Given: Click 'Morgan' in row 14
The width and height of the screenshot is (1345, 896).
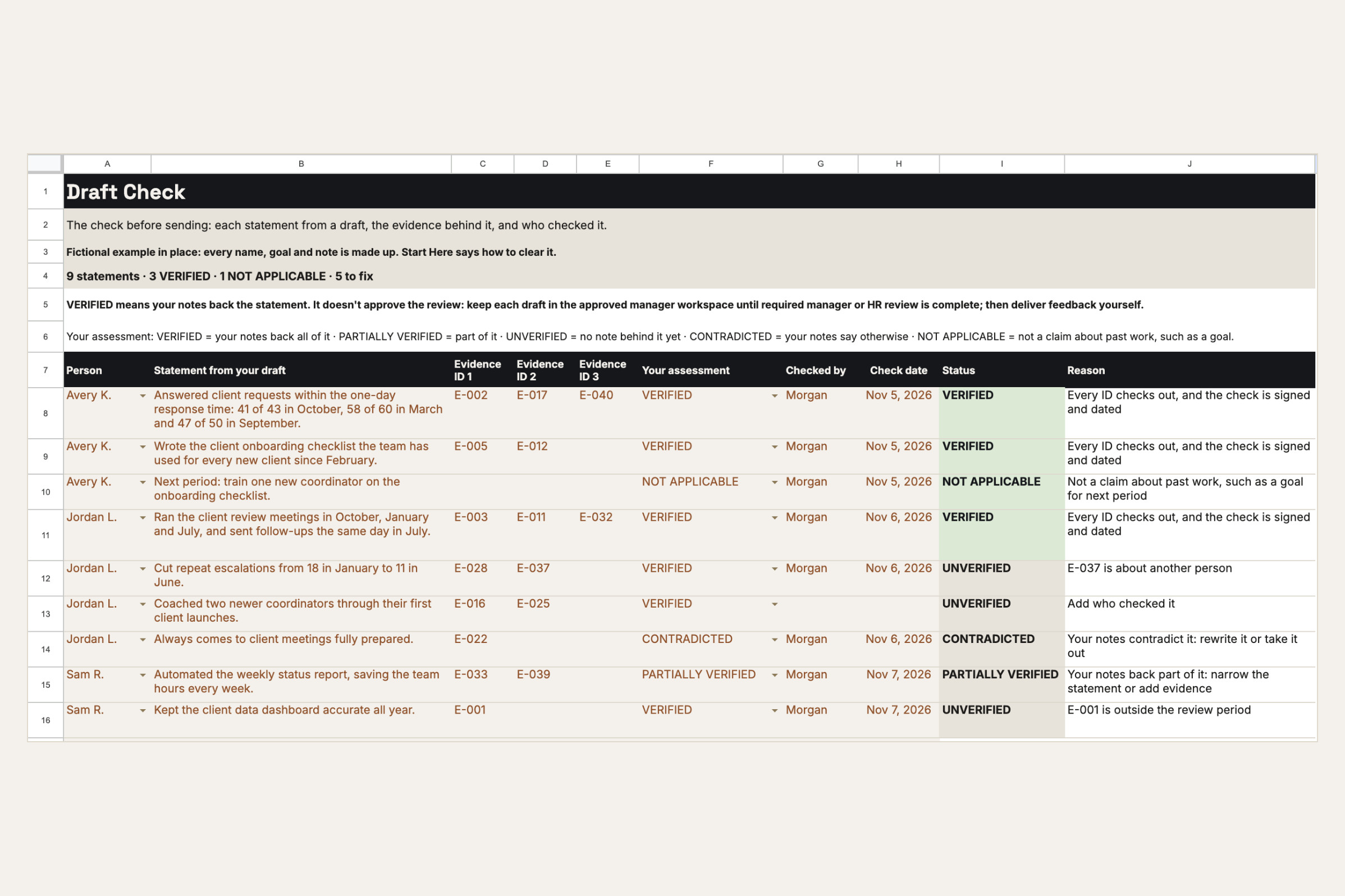Looking at the screenshot, I should 806,640.
